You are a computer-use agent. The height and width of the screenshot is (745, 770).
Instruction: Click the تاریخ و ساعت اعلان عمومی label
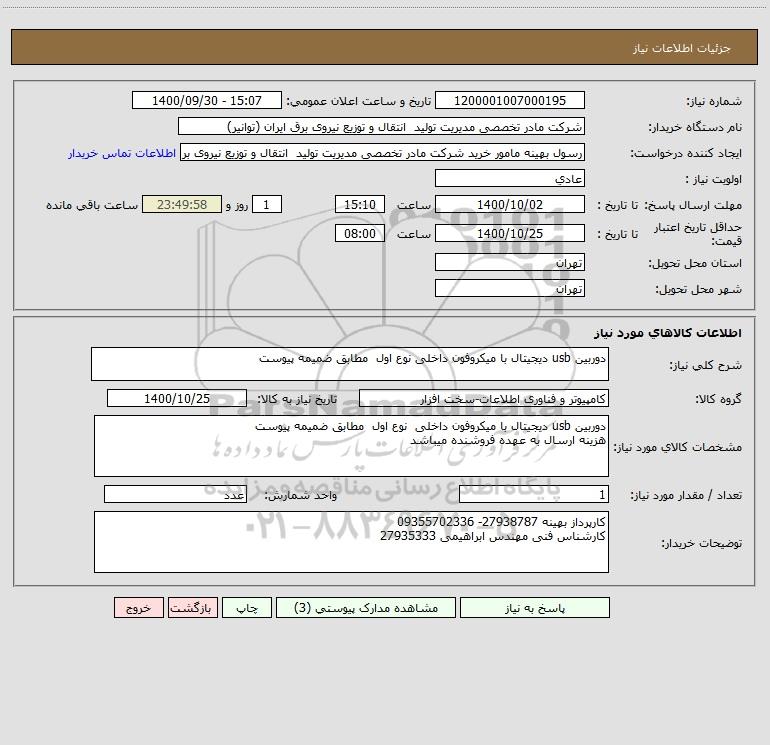coord(359,101)
